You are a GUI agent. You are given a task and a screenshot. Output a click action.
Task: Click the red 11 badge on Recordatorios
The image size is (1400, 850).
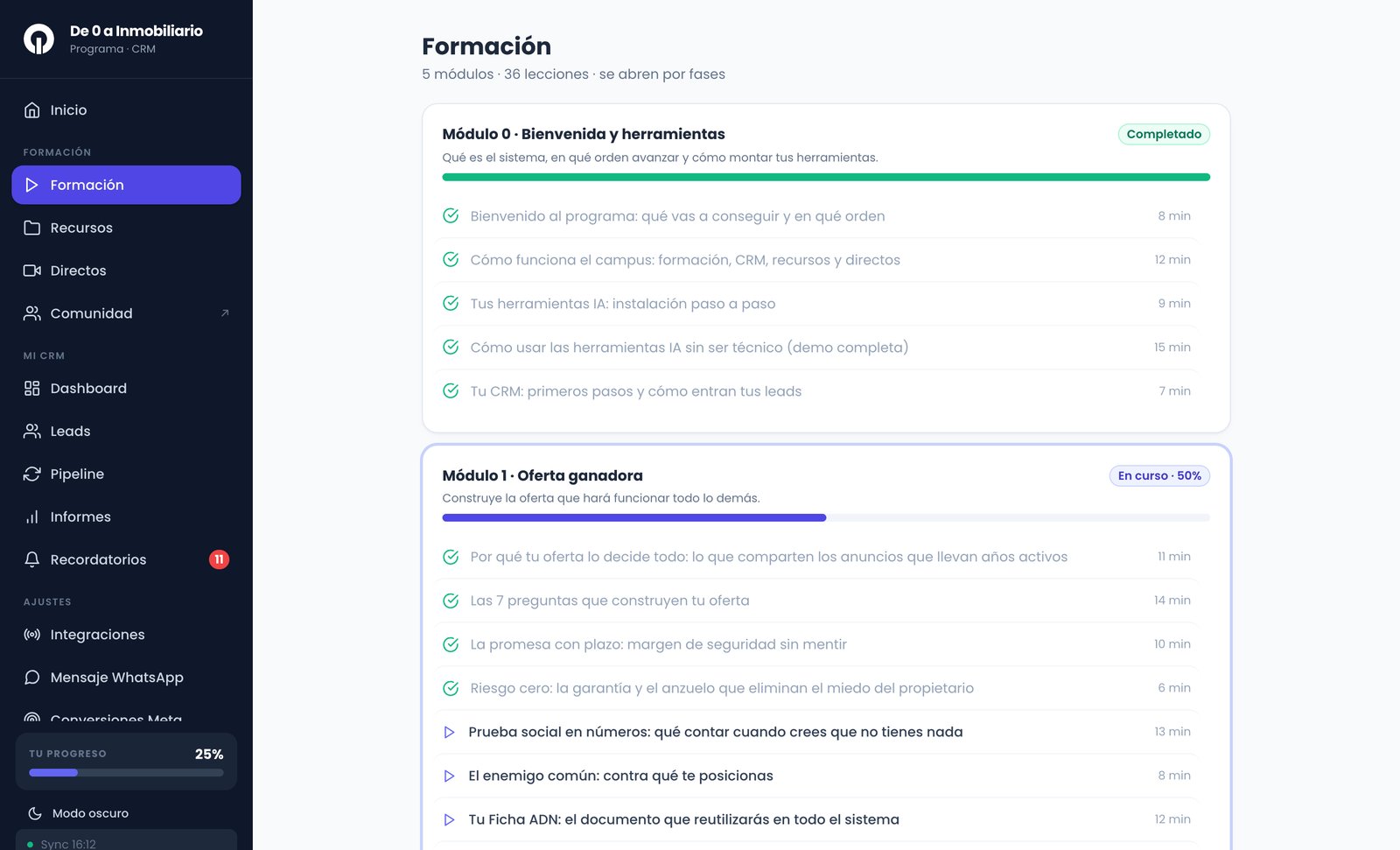219,559
